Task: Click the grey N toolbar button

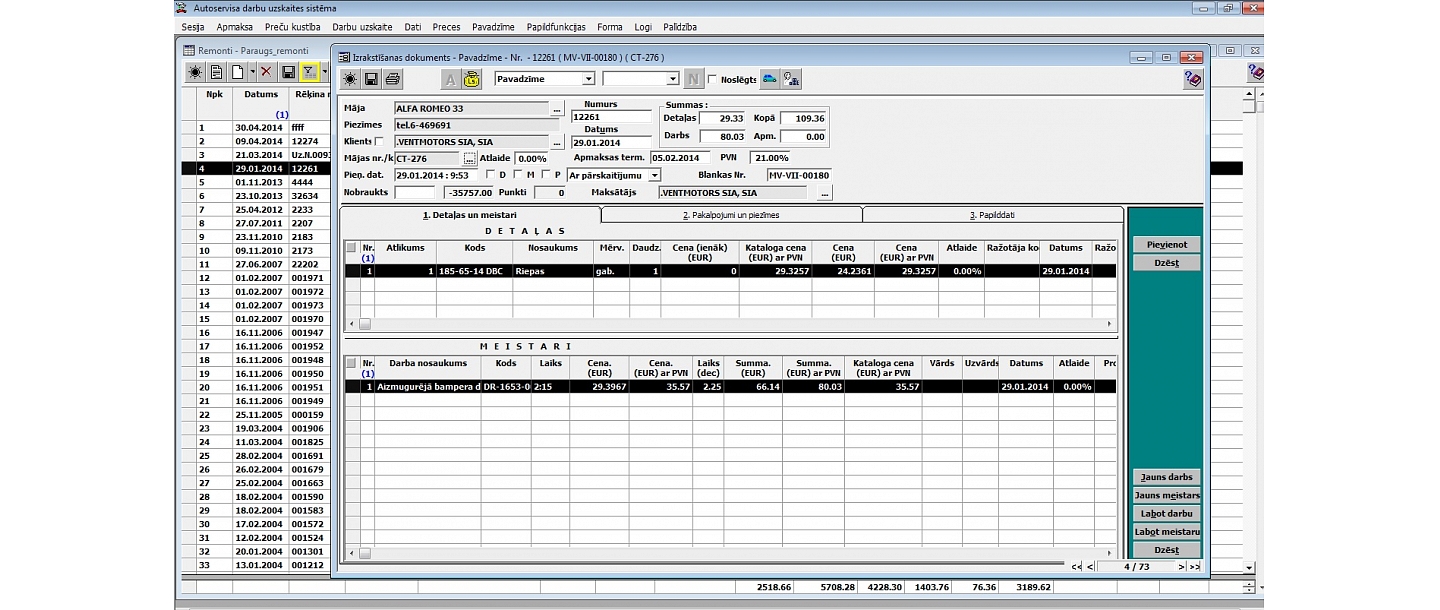Action: [x=694, y=79]
